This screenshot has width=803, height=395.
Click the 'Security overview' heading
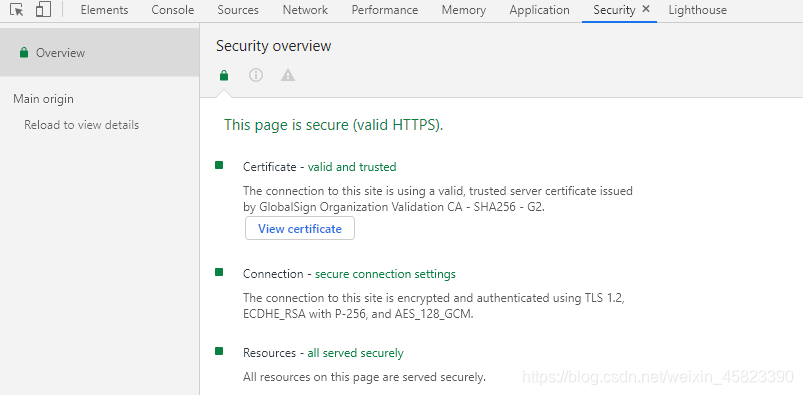(273, 46)
